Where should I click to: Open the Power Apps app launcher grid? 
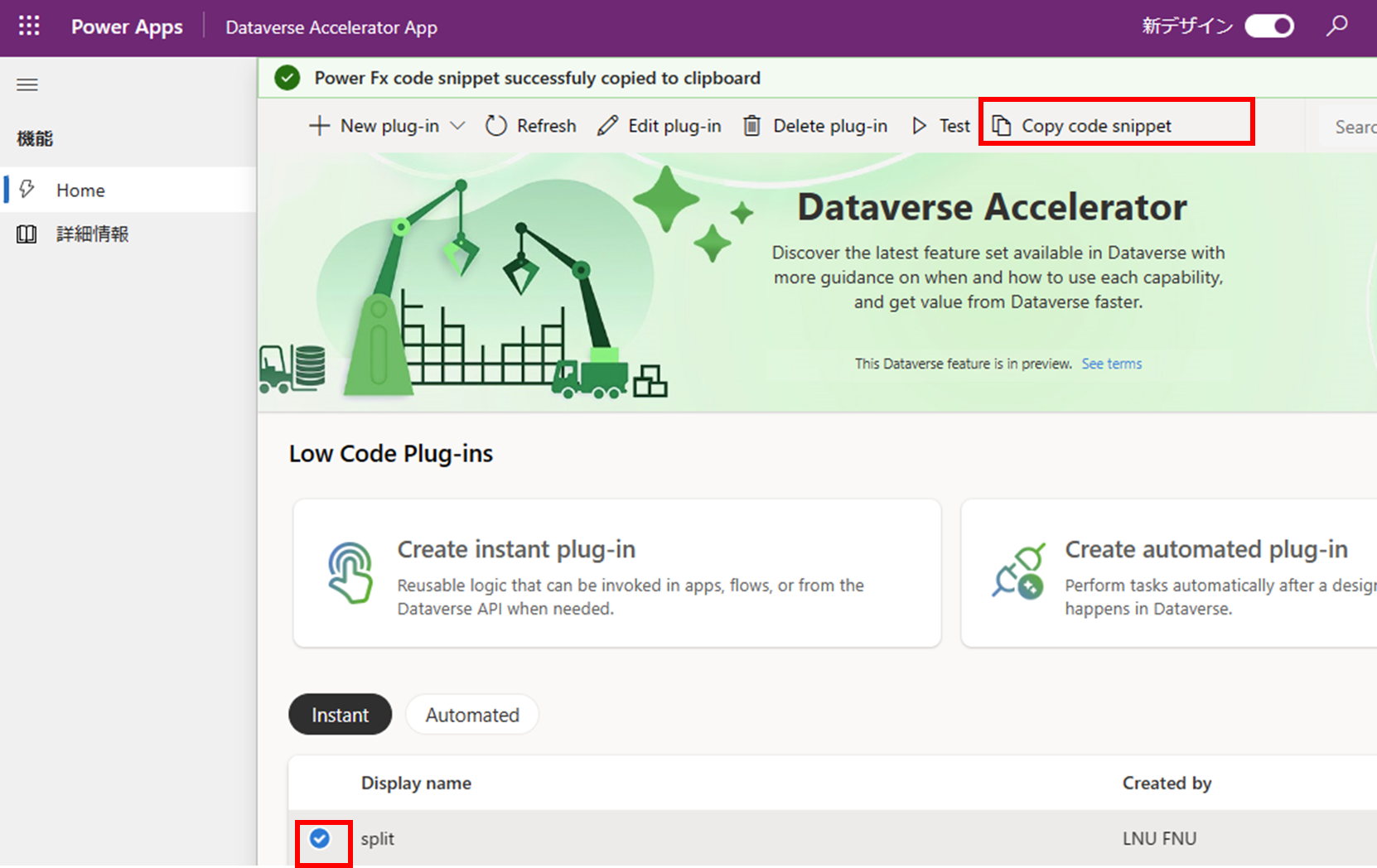28,26
